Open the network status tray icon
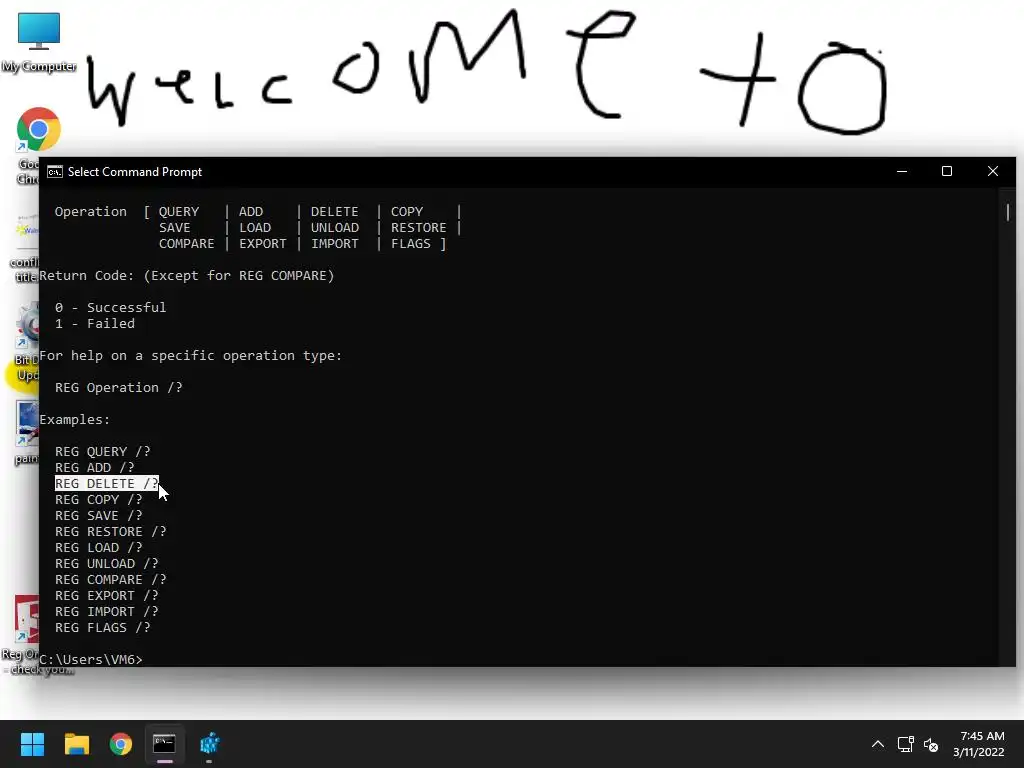This screenshot has height=768, width=1024. (905, 744)
